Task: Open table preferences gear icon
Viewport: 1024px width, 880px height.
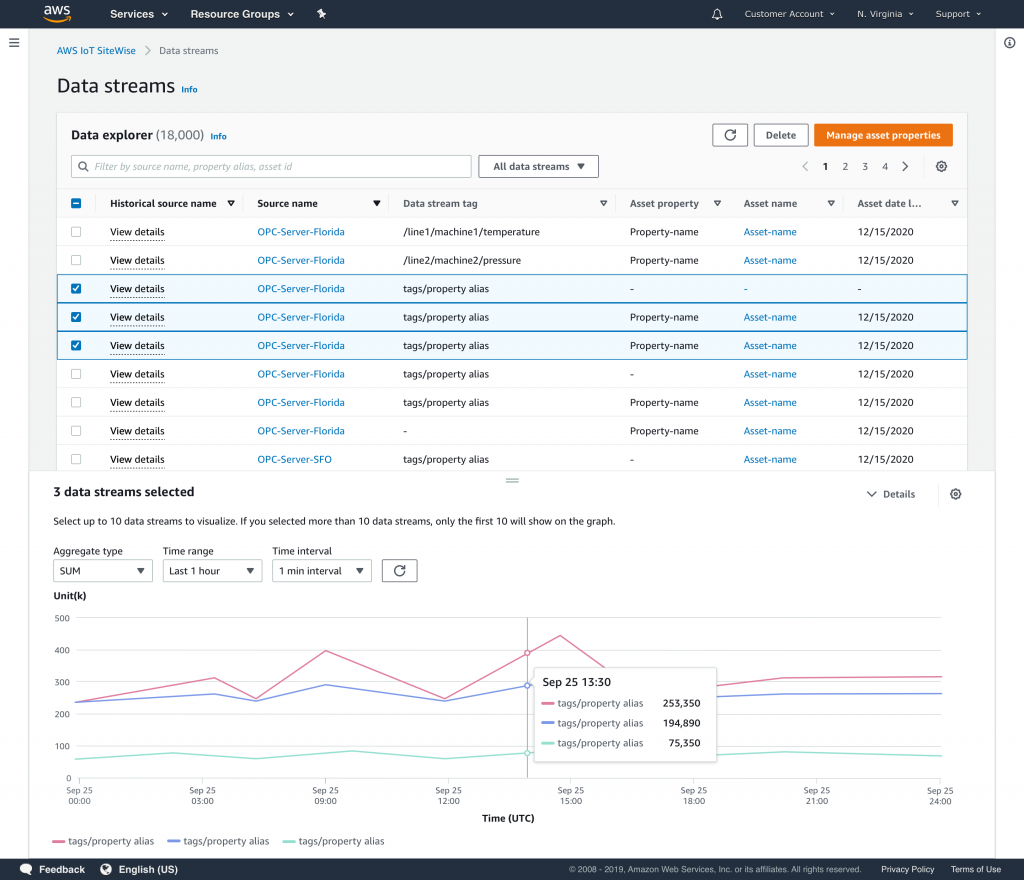Action: [x=941, y=167]
